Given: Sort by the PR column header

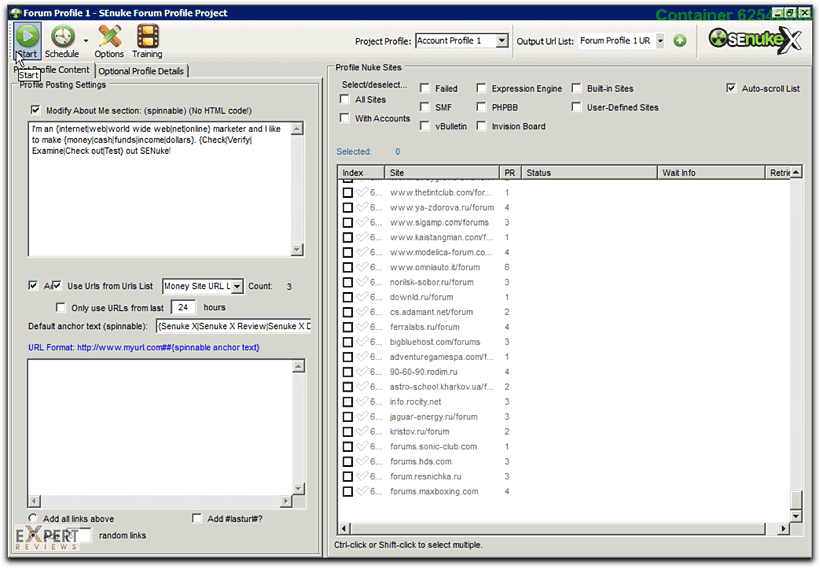Looking at the screenshot, I should pos(510,173).
